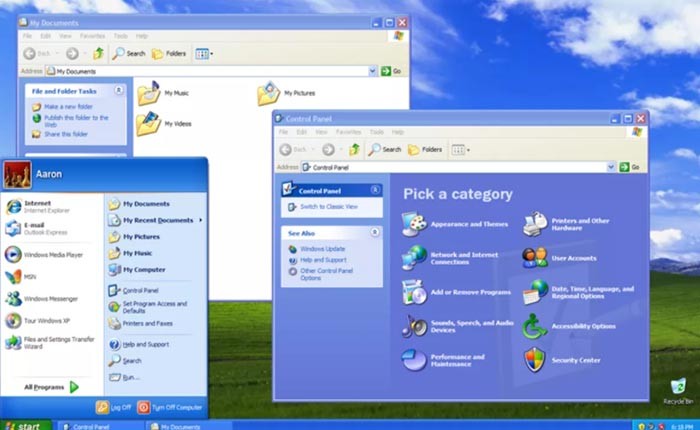Click the My Documents address field
The width and height of the screenshot is (700, 430).
click(210, 71)
